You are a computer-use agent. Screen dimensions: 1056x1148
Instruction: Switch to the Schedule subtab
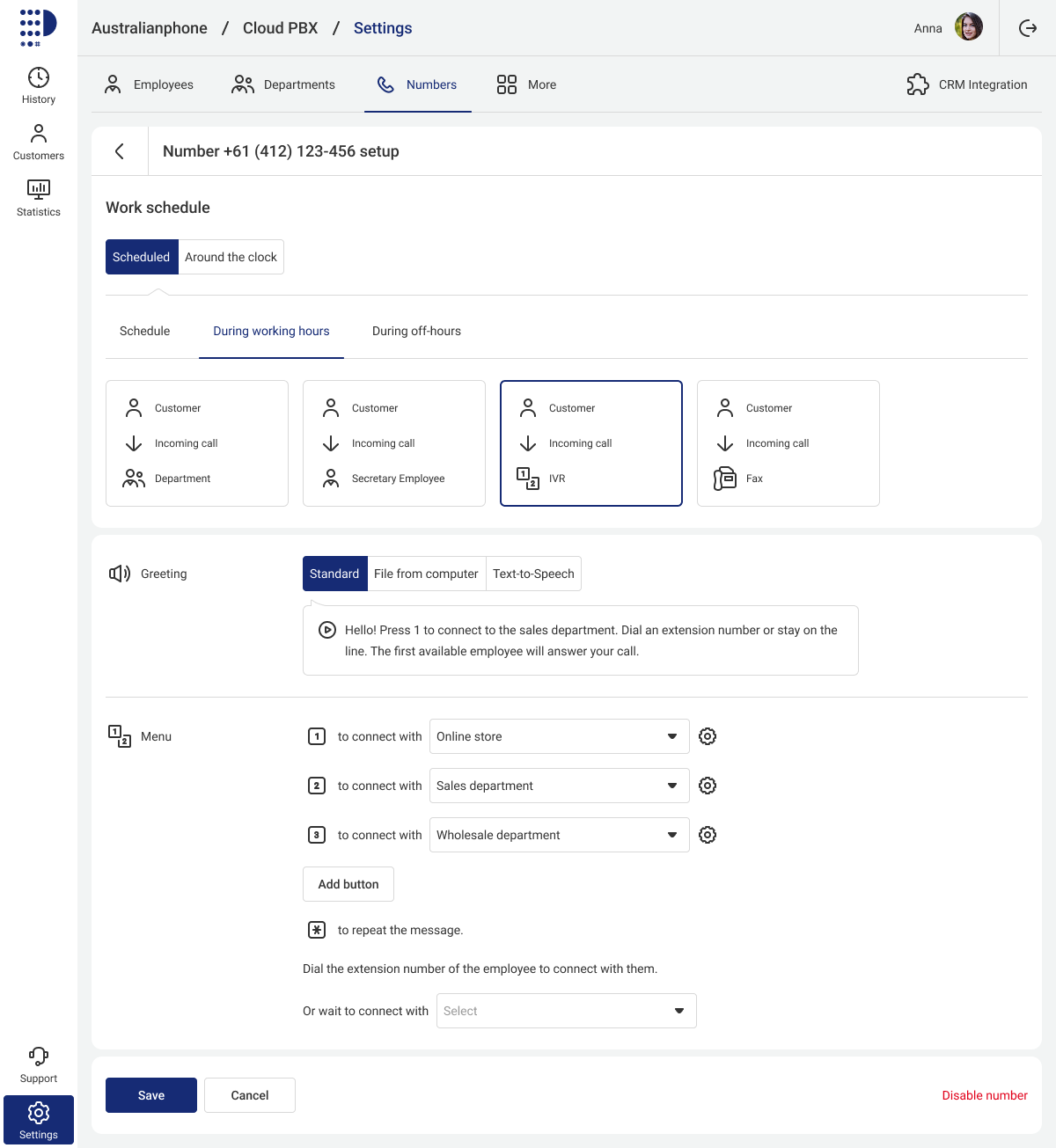(x=145, y=331)
